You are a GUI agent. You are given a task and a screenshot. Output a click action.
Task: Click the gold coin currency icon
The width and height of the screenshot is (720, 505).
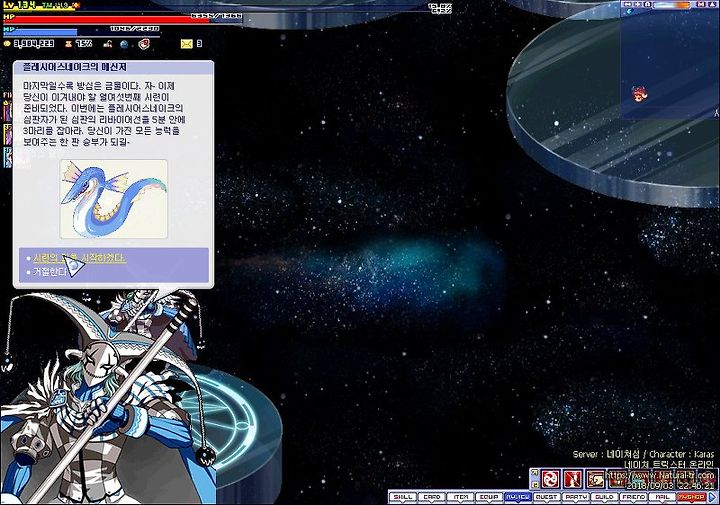[7, 44]
